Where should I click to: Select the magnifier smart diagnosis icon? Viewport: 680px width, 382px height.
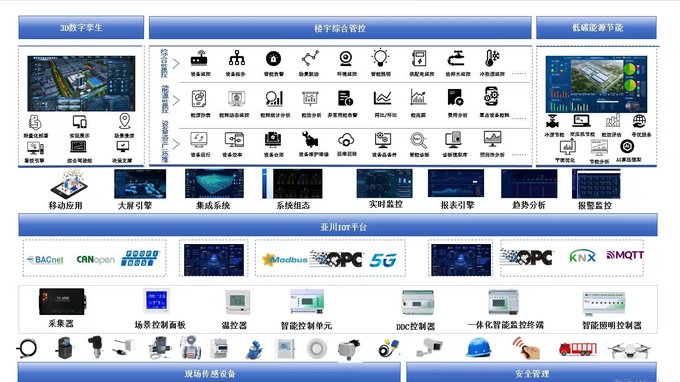click(418, 140)
